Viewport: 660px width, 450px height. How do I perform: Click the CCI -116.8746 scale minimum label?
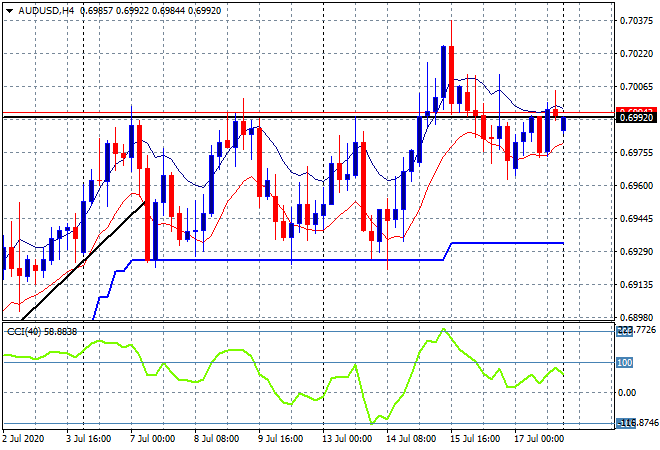click(x=636, y=423)
